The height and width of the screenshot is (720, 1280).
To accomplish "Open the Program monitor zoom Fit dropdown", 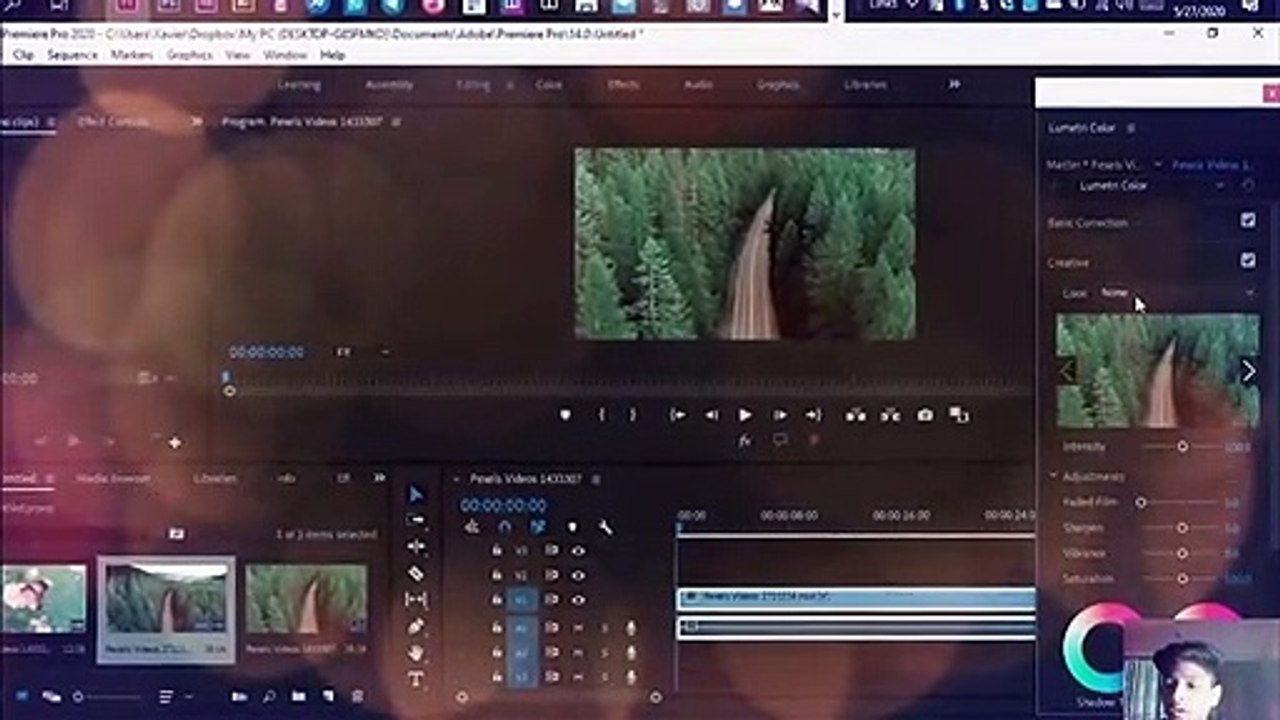I will tap(362, 352).
